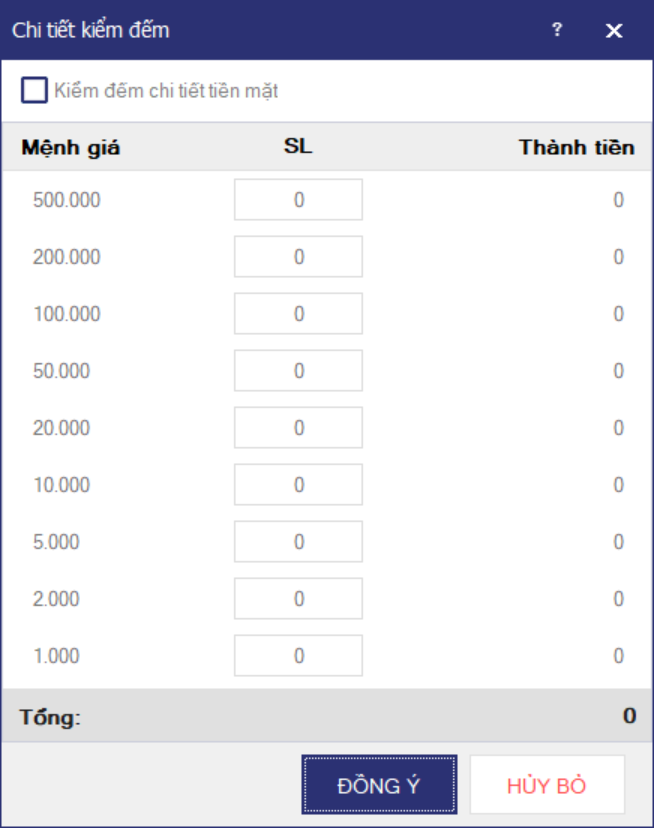Click the 500.000 denomination label

(67, 200)
